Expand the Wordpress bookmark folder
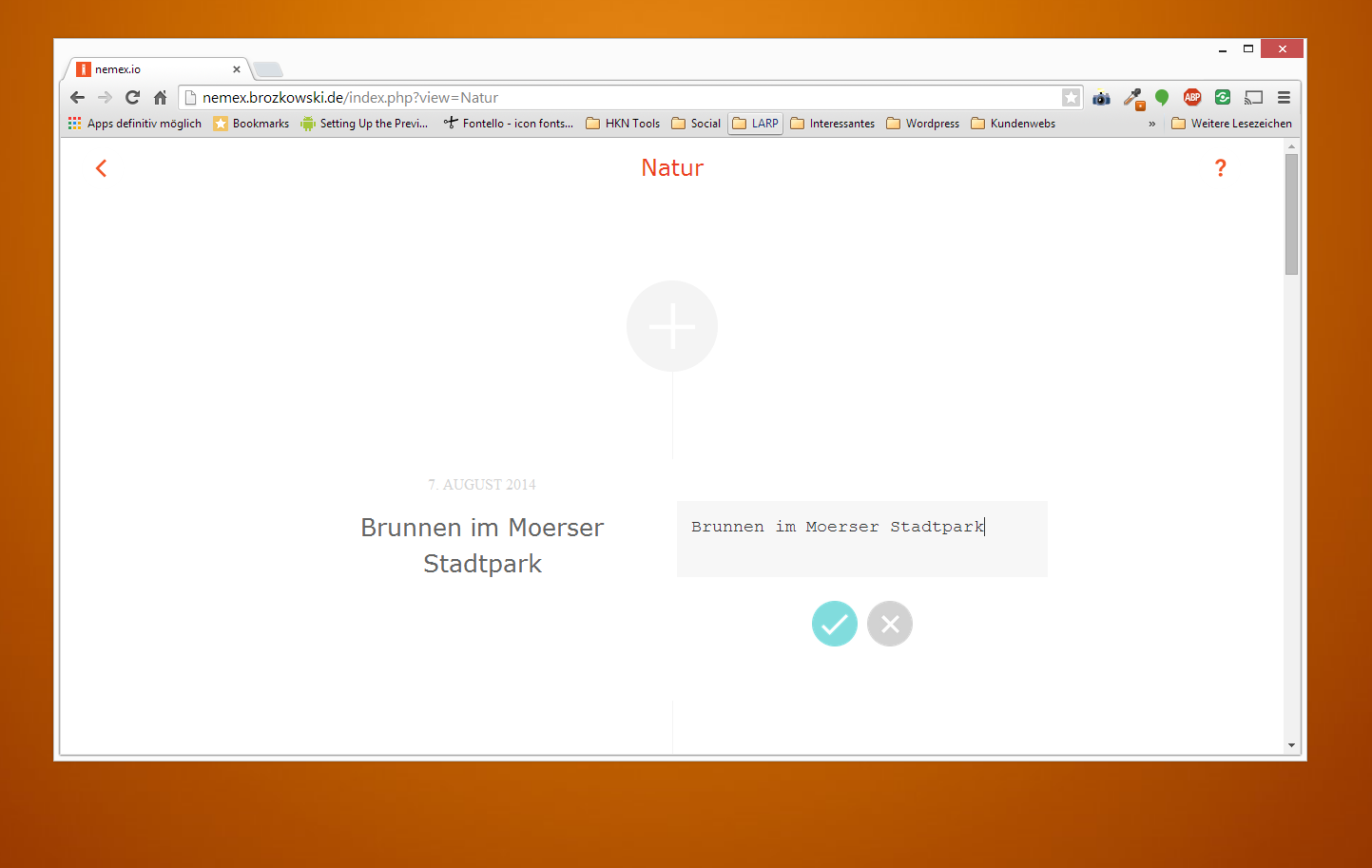The height and width of the screenshot is (868, 1372). [923, 124]
